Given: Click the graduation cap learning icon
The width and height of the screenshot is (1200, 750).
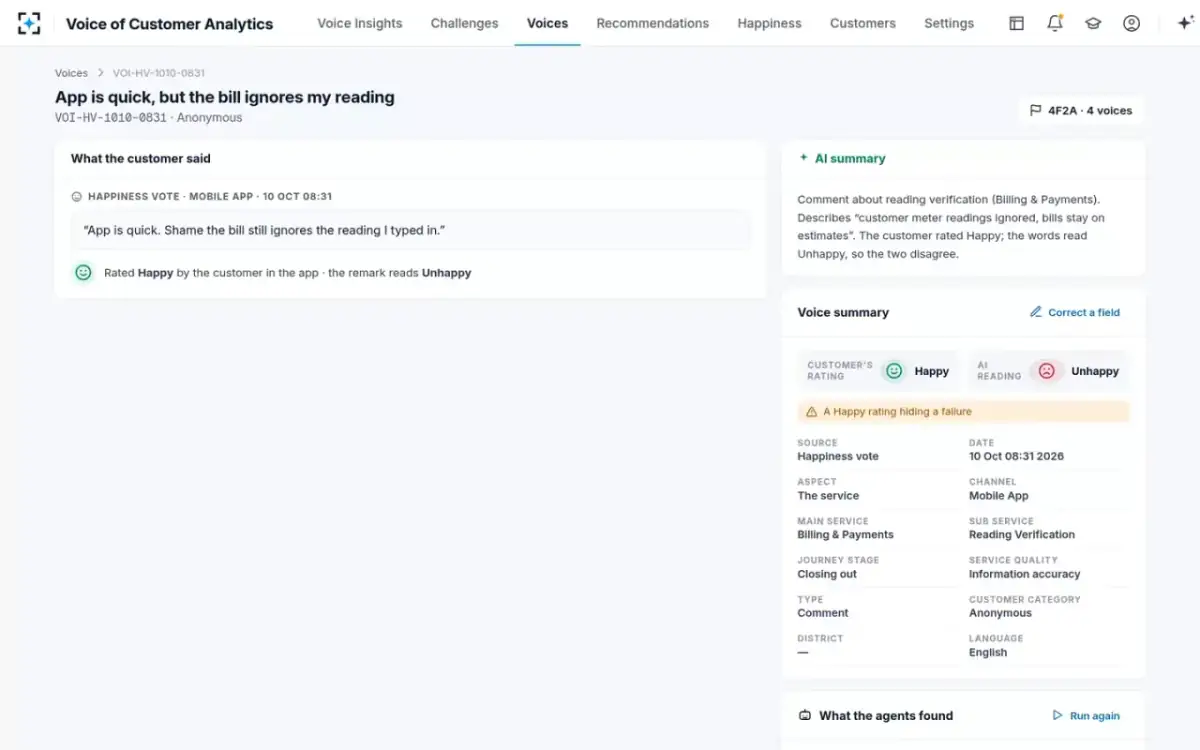Looking at the screenshot, I should tap(1093, 23).
